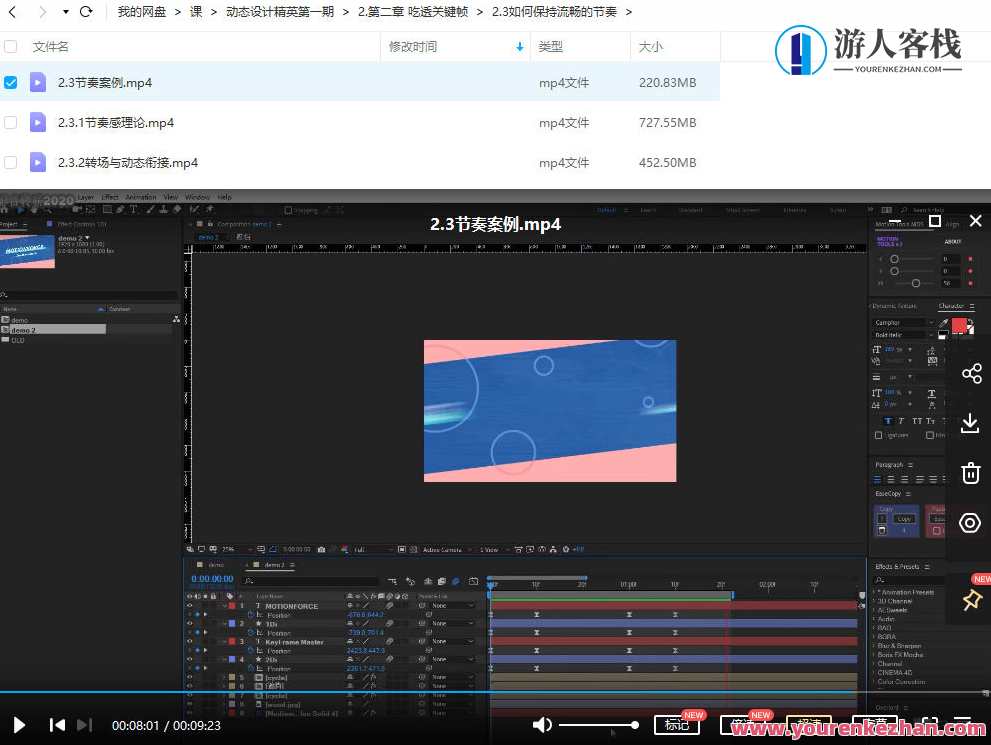The width and height of the screenshot is (991, 745).
Task: Uncheck the checkbox for 2.3节奏案例.mp4
Action: click(10, 82)
